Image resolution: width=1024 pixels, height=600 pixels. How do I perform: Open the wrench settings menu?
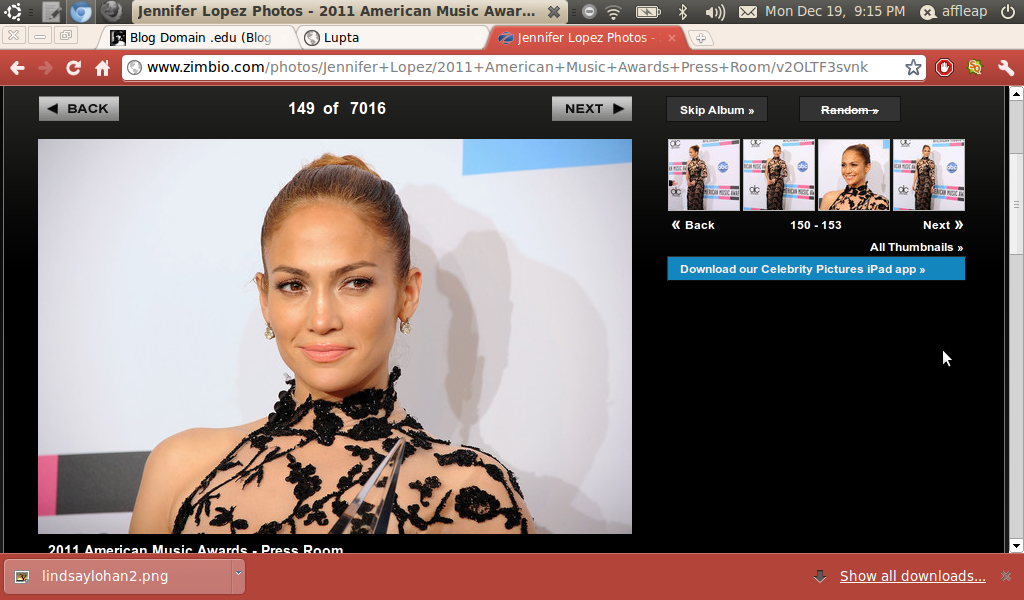[1006, 67]
